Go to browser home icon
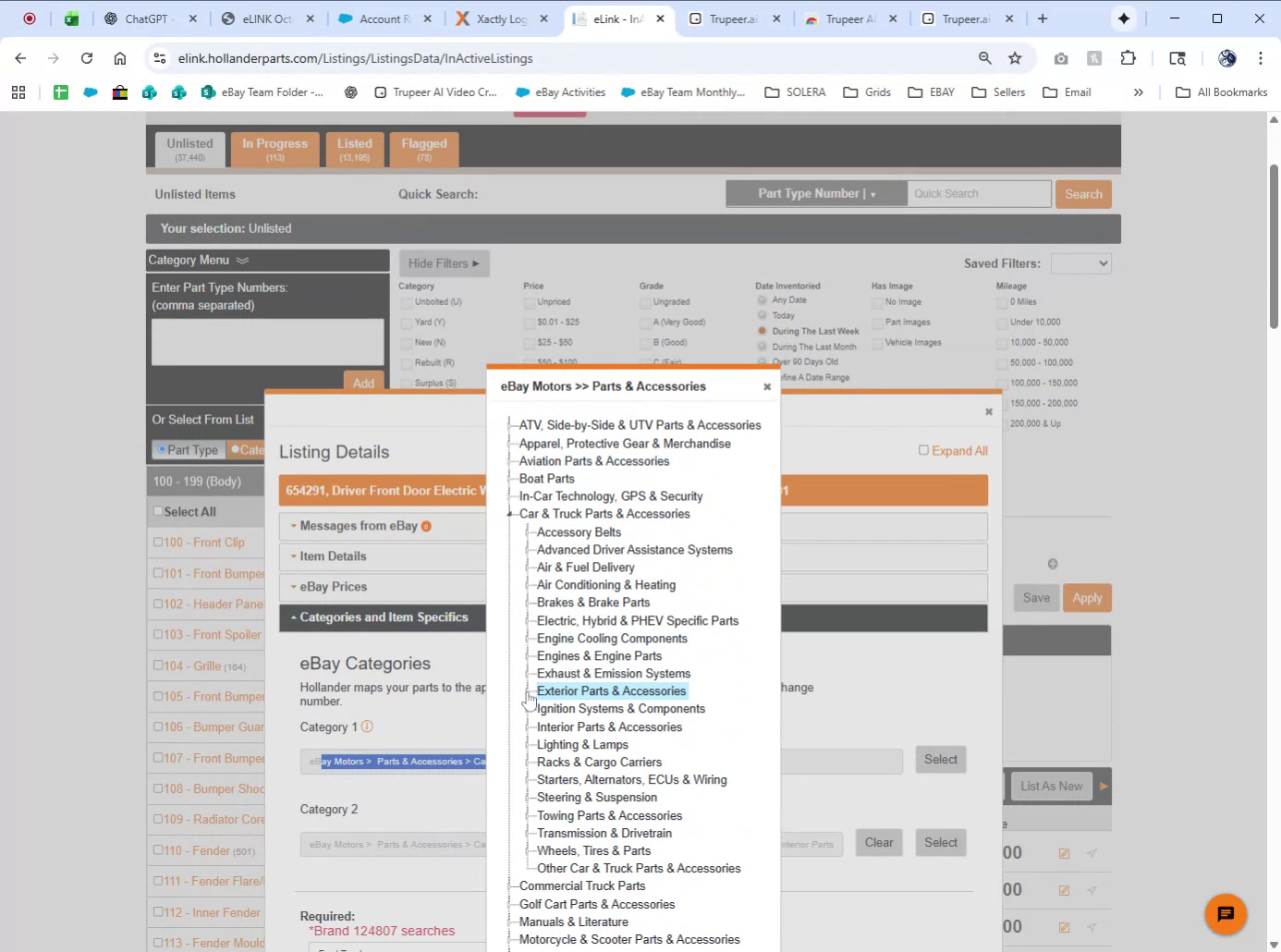Screen dimensions: 1281x952 click(120, 58)
